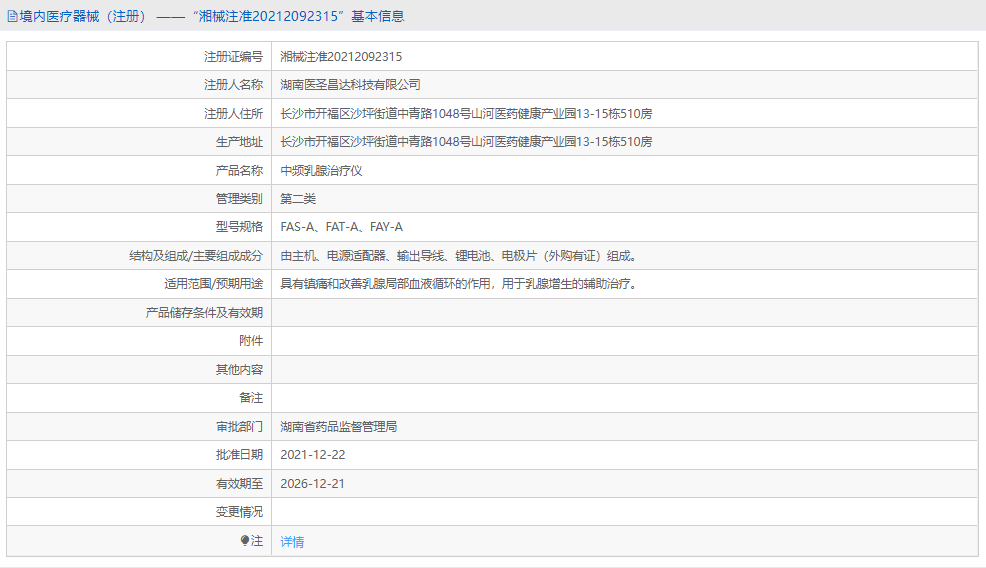Click the 附件 label
The height and width of the screenshot is (568, 986).
coord(251,341)
